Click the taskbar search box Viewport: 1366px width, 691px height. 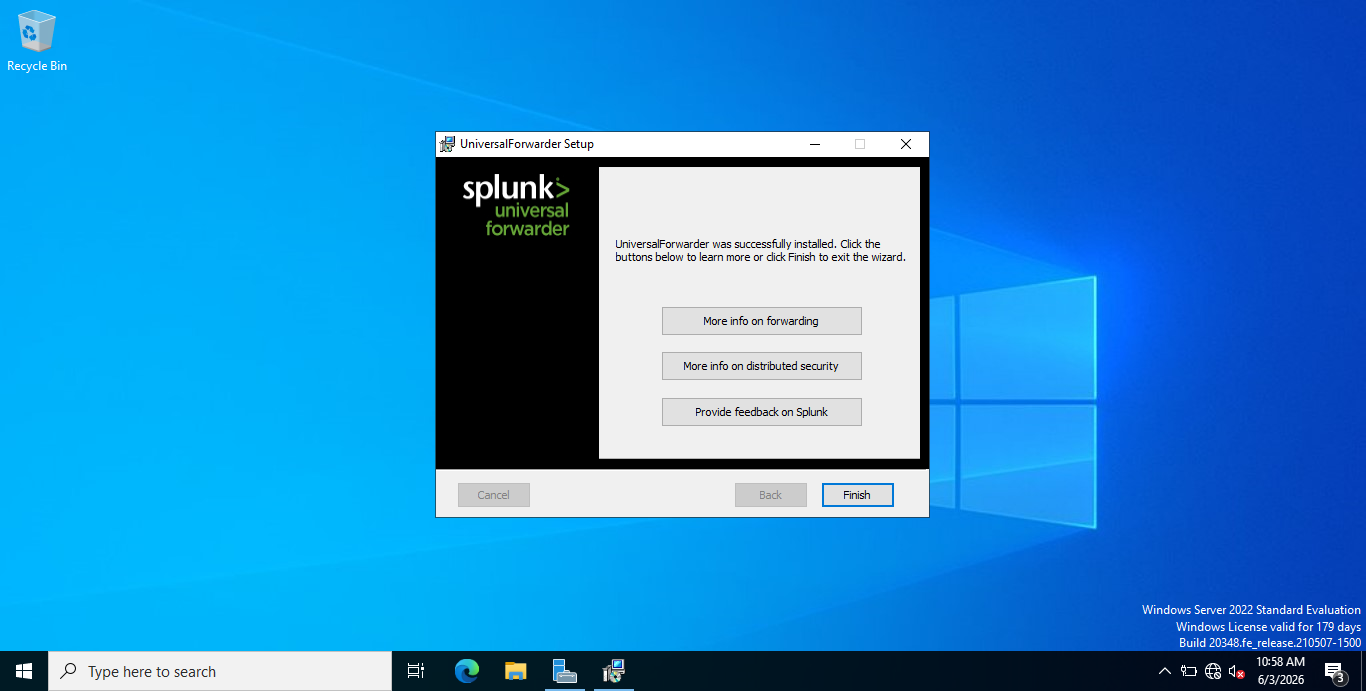click(220, 671)
